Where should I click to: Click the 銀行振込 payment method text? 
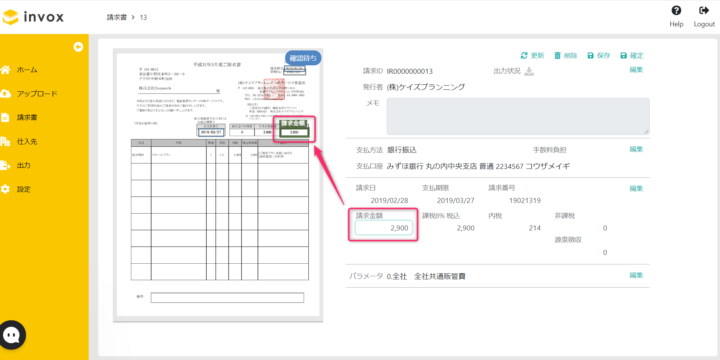tap(402, 150)
